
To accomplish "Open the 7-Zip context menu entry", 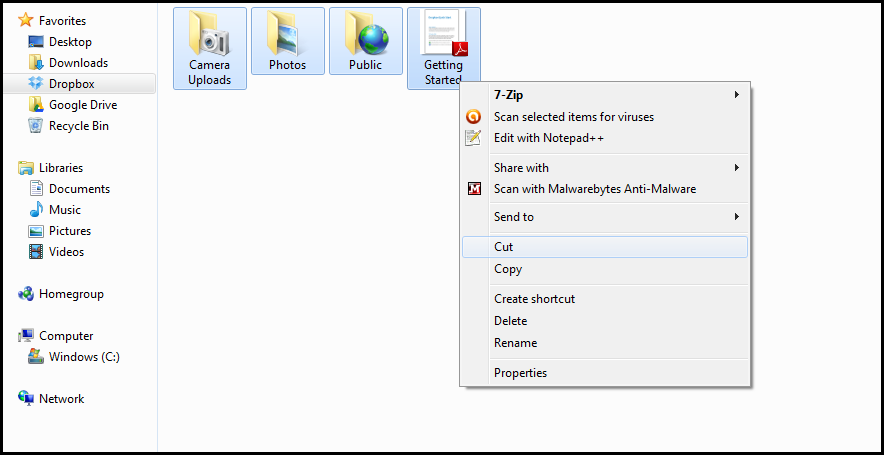I will tap(604, 95).
